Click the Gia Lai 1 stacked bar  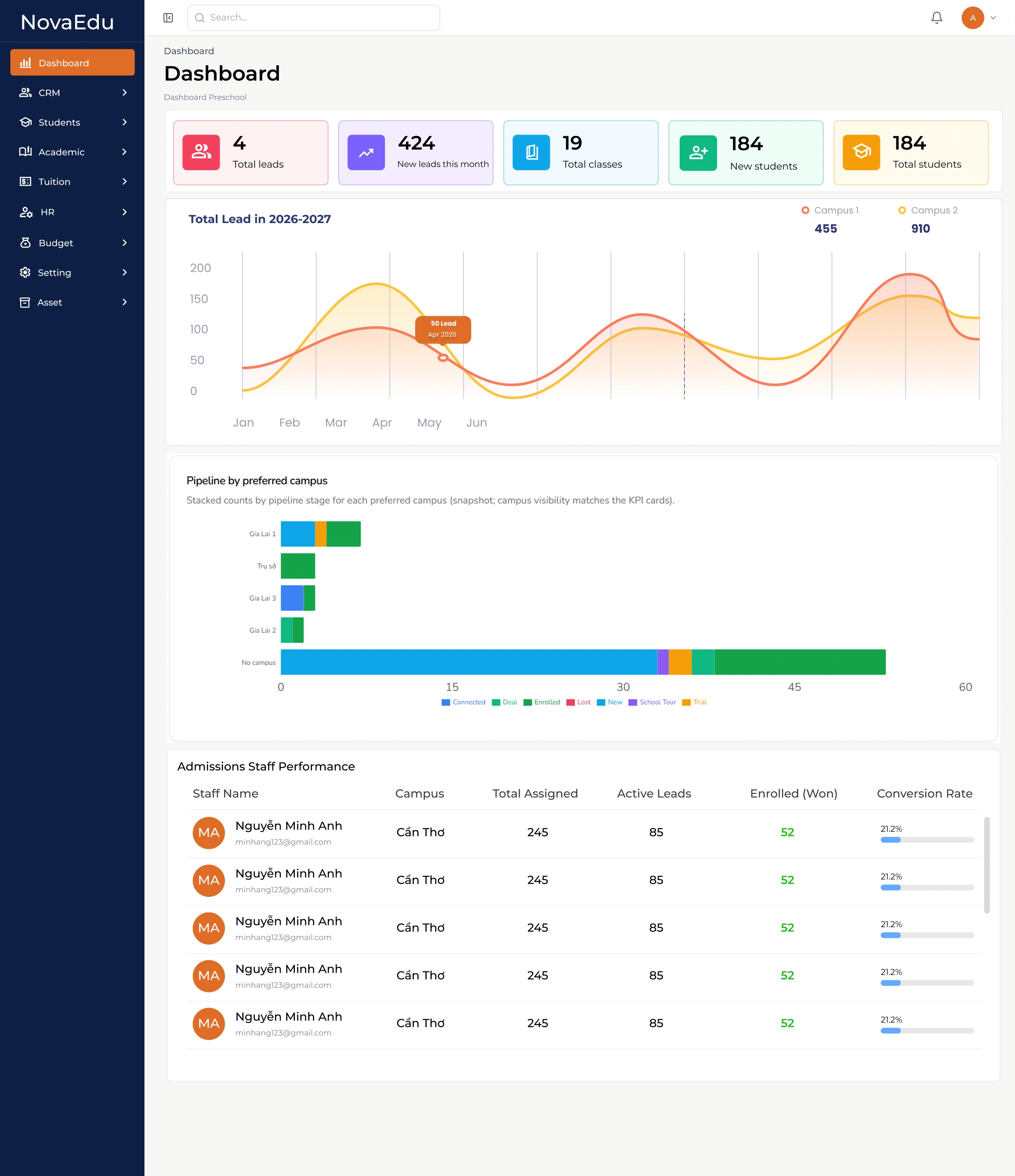[x=321, y=533]
